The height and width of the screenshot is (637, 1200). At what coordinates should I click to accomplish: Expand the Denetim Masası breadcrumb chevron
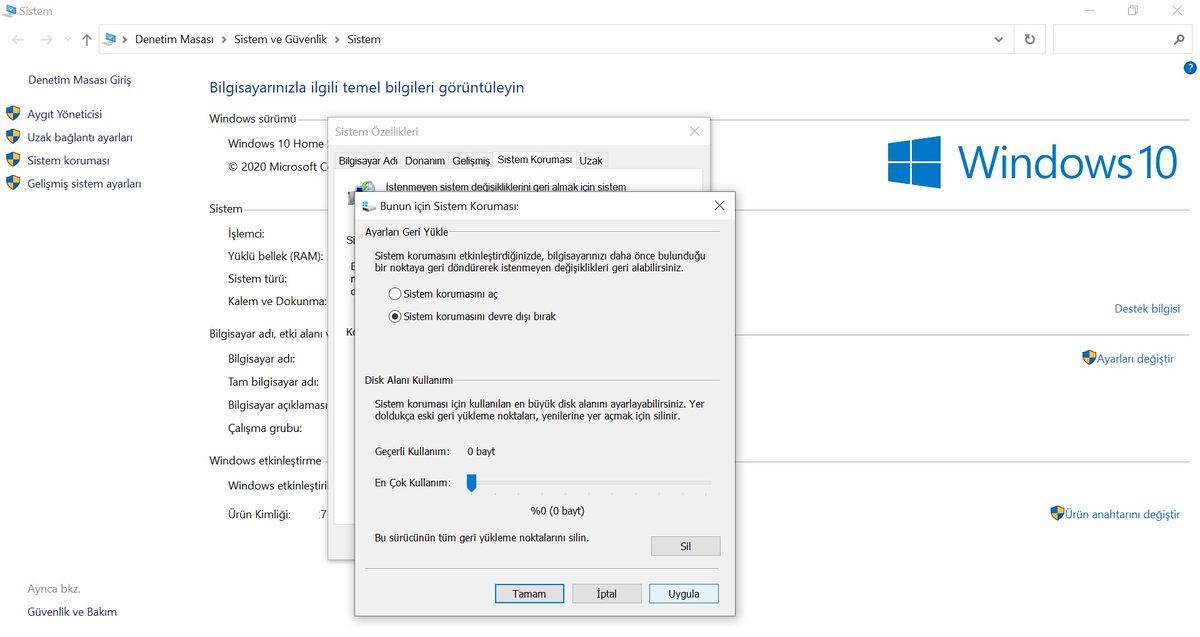coord(224,40)
